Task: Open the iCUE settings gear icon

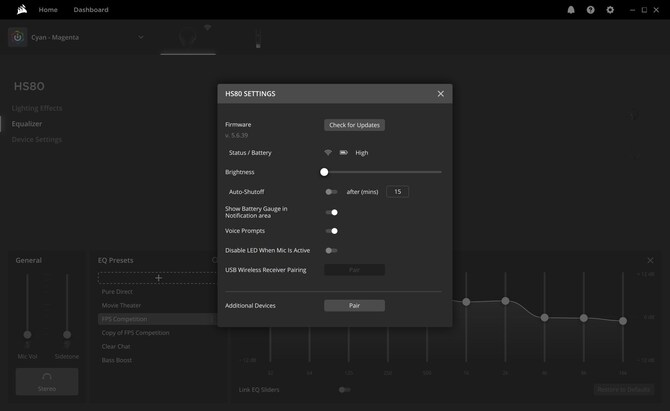Action: 610,10
